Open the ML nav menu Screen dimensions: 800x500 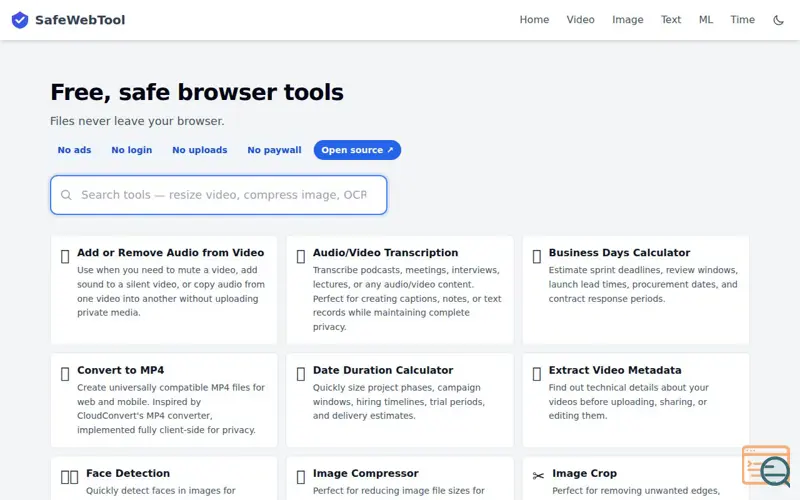pyautogui.click(x=706, y=20)
